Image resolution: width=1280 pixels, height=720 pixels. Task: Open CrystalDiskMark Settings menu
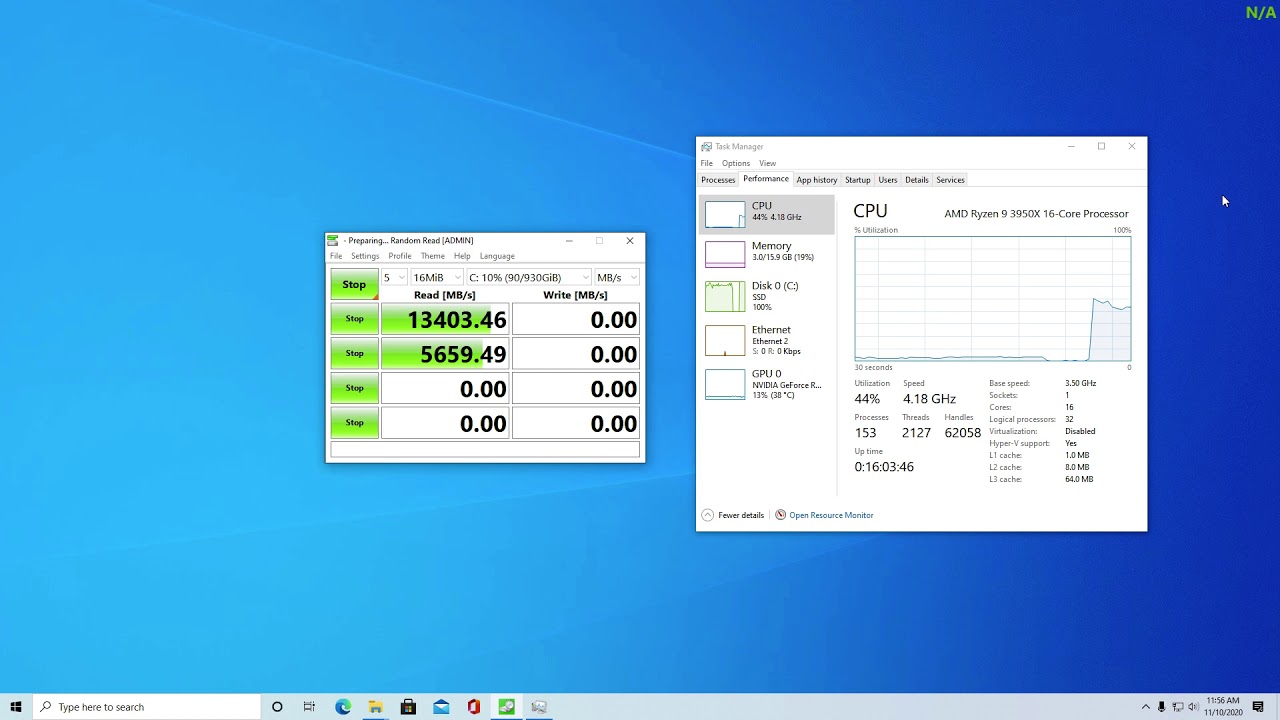click(365, 256)
